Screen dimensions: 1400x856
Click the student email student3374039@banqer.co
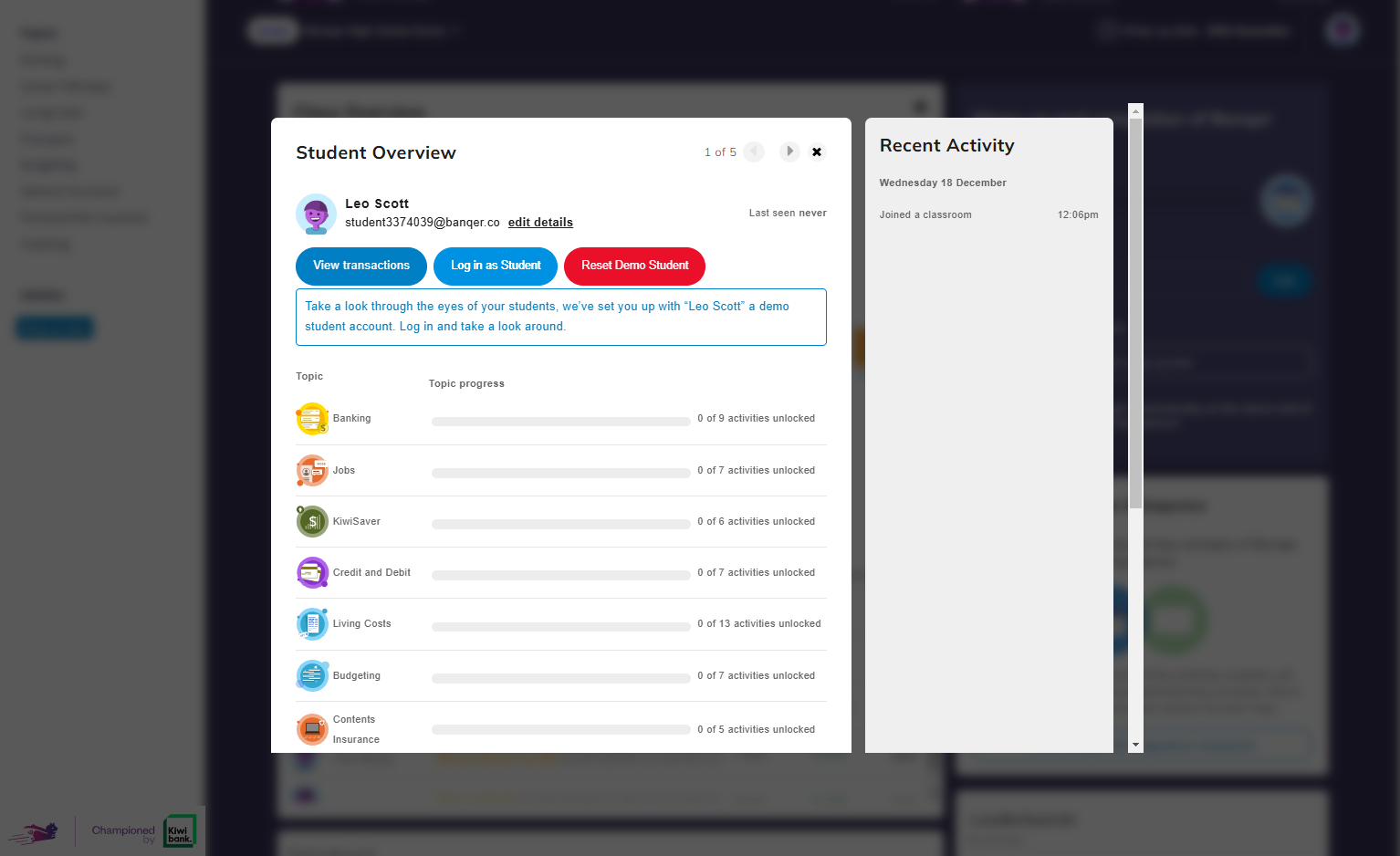tap(423, 223)
